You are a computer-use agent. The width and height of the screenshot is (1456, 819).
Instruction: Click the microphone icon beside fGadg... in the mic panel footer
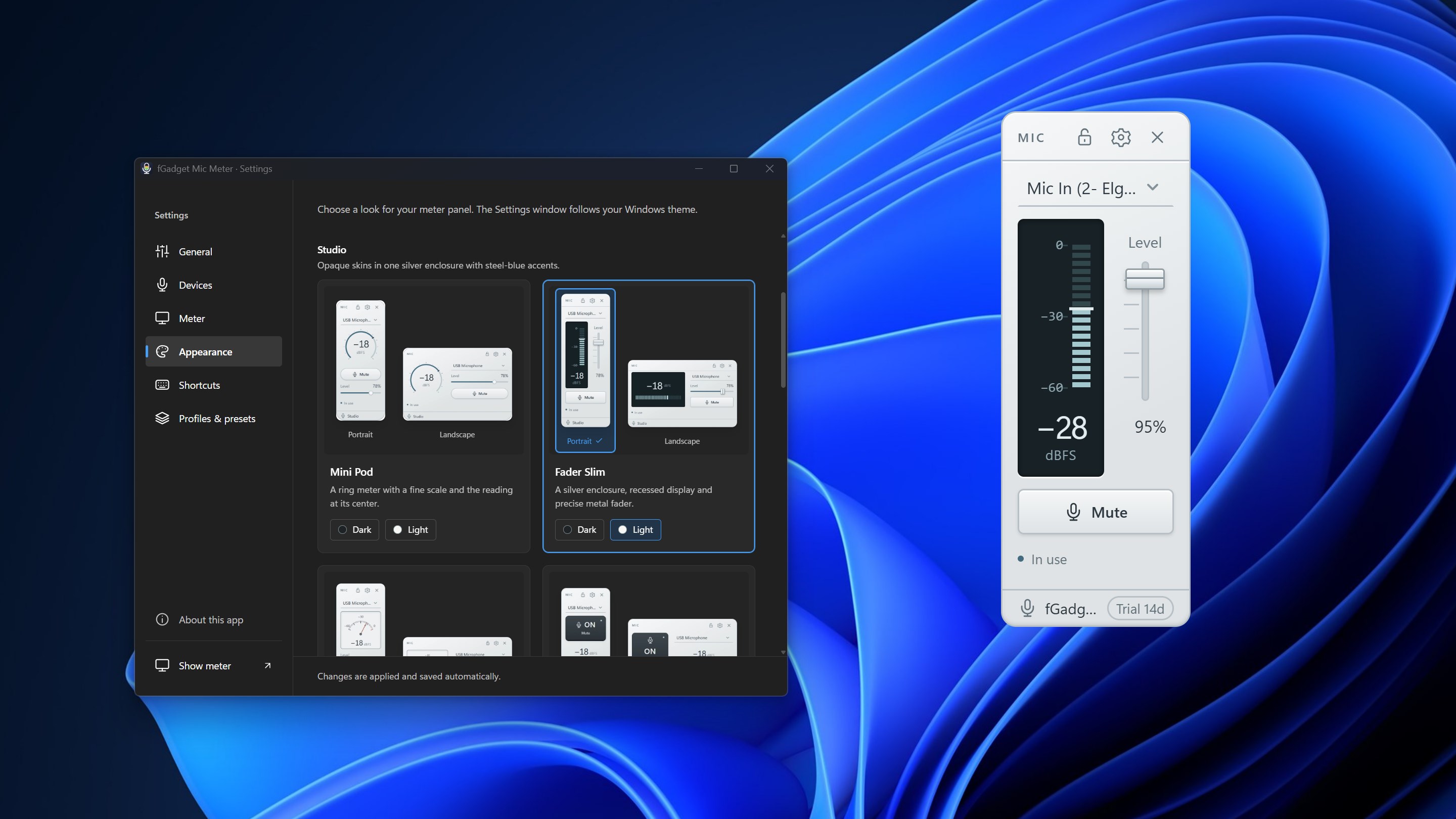(x=1028, y=609)
